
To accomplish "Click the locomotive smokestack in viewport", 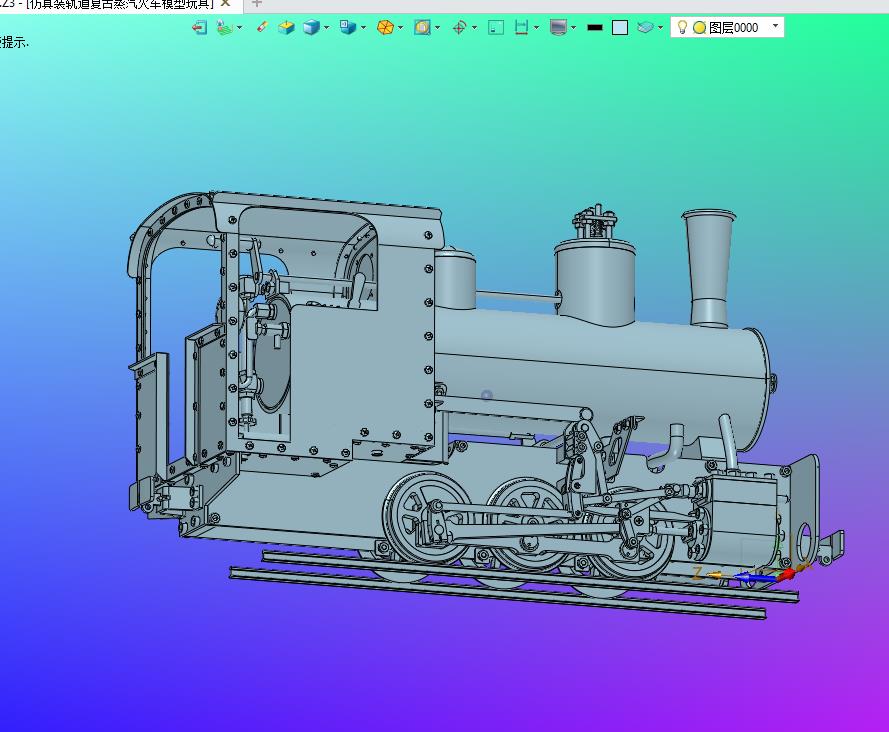I will pyautogui.click(x=708, y=265).
